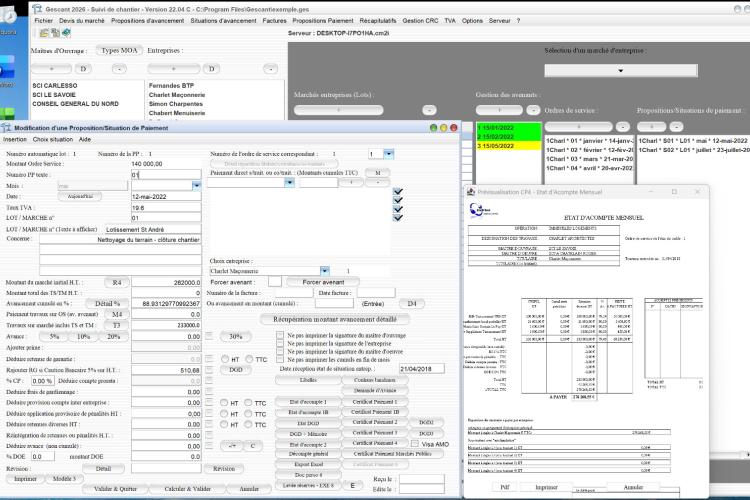Click the Date réception état de situation field

[421, 369]
